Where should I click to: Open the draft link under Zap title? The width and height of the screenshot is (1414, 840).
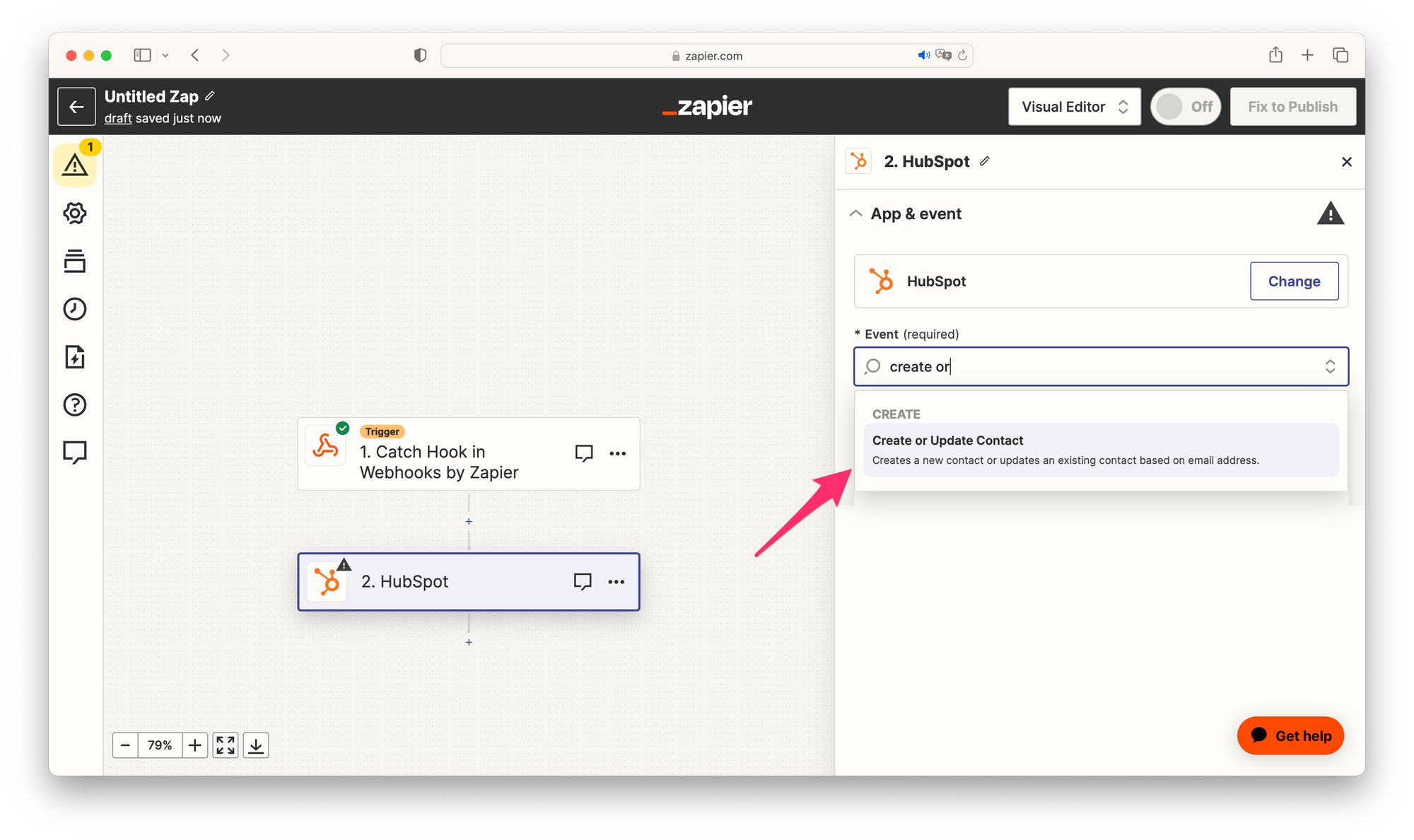tap(118, 118)
